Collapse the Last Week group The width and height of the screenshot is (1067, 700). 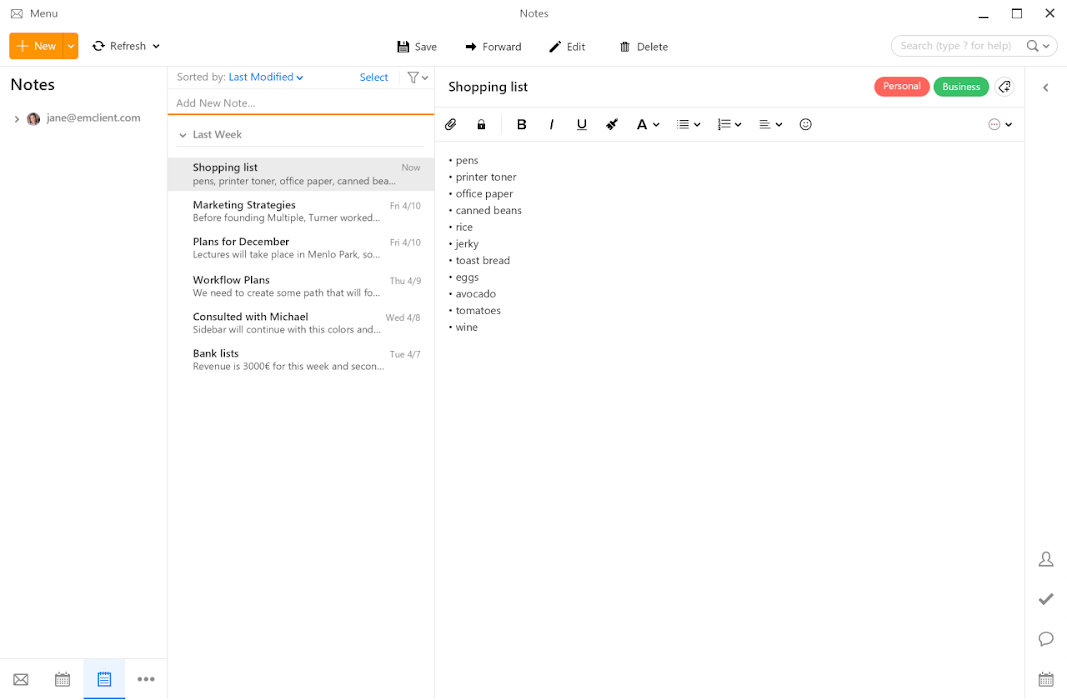[x=183, y=134]
